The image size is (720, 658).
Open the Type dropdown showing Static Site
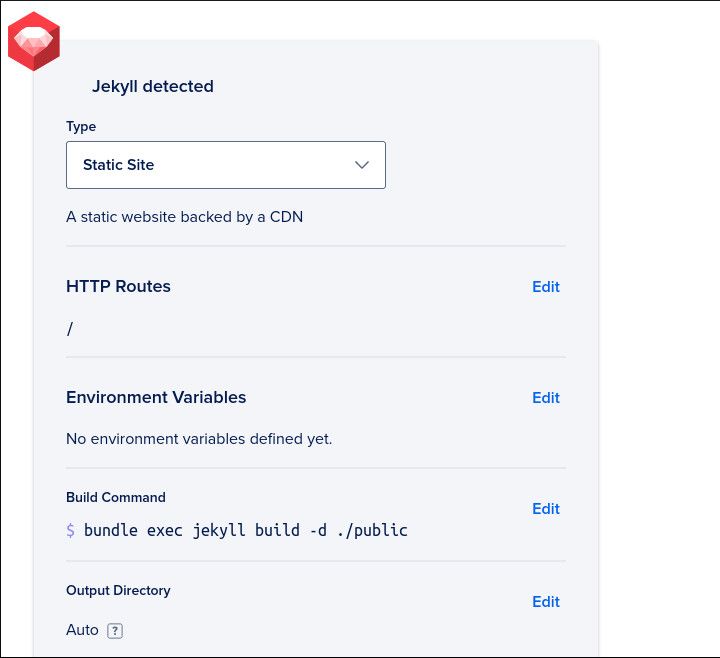tap(225, 165)
